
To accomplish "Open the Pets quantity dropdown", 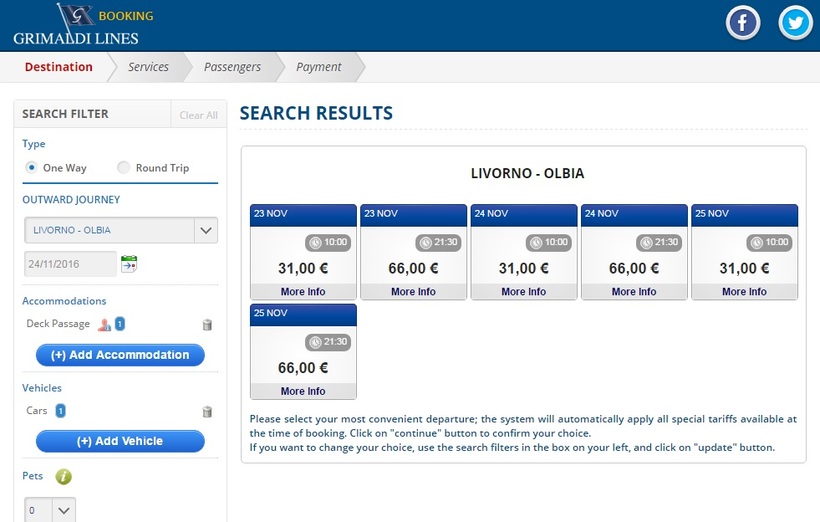I will [50, 510].
